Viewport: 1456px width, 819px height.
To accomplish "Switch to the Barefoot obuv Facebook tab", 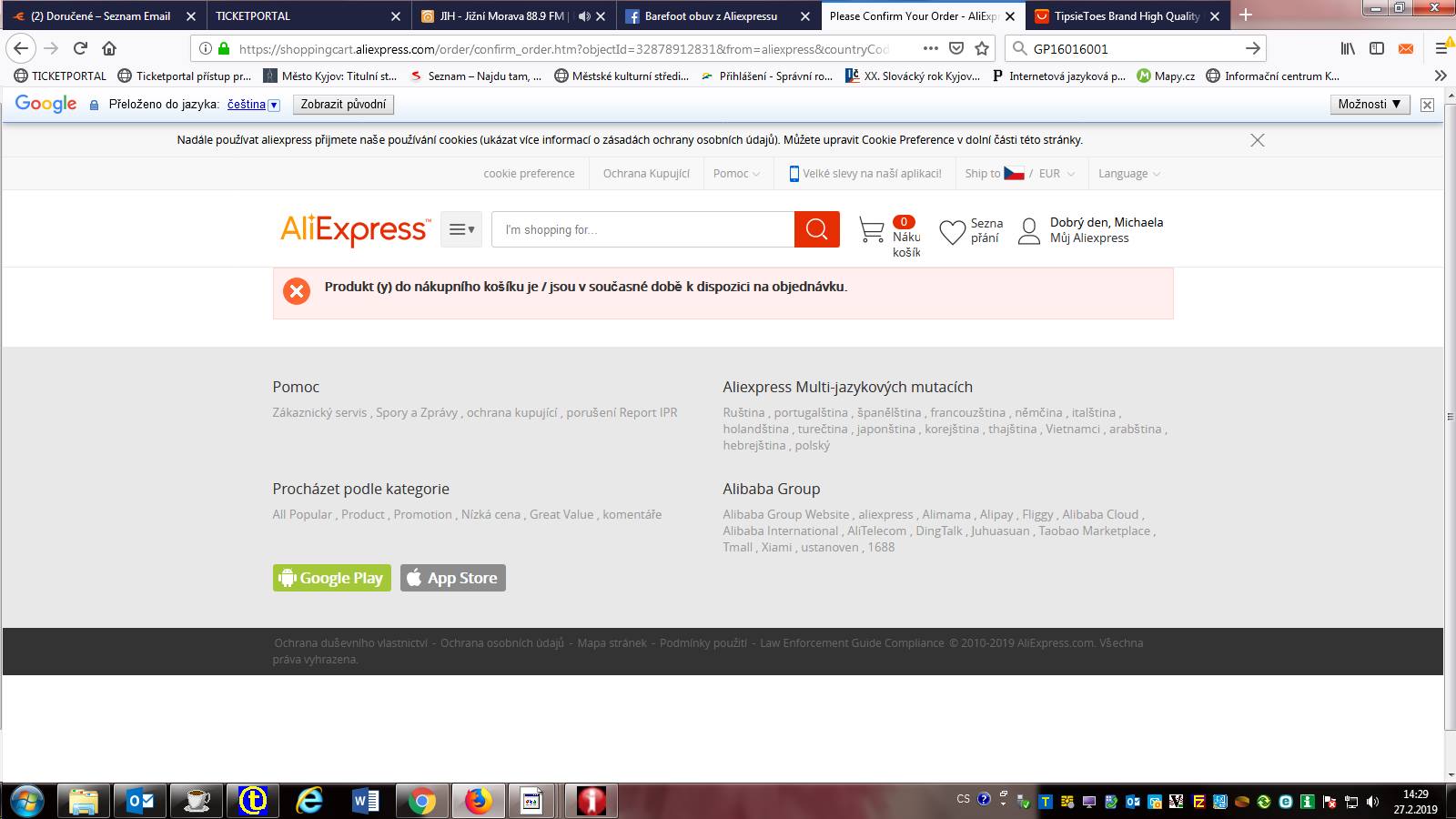I will 710,16.
